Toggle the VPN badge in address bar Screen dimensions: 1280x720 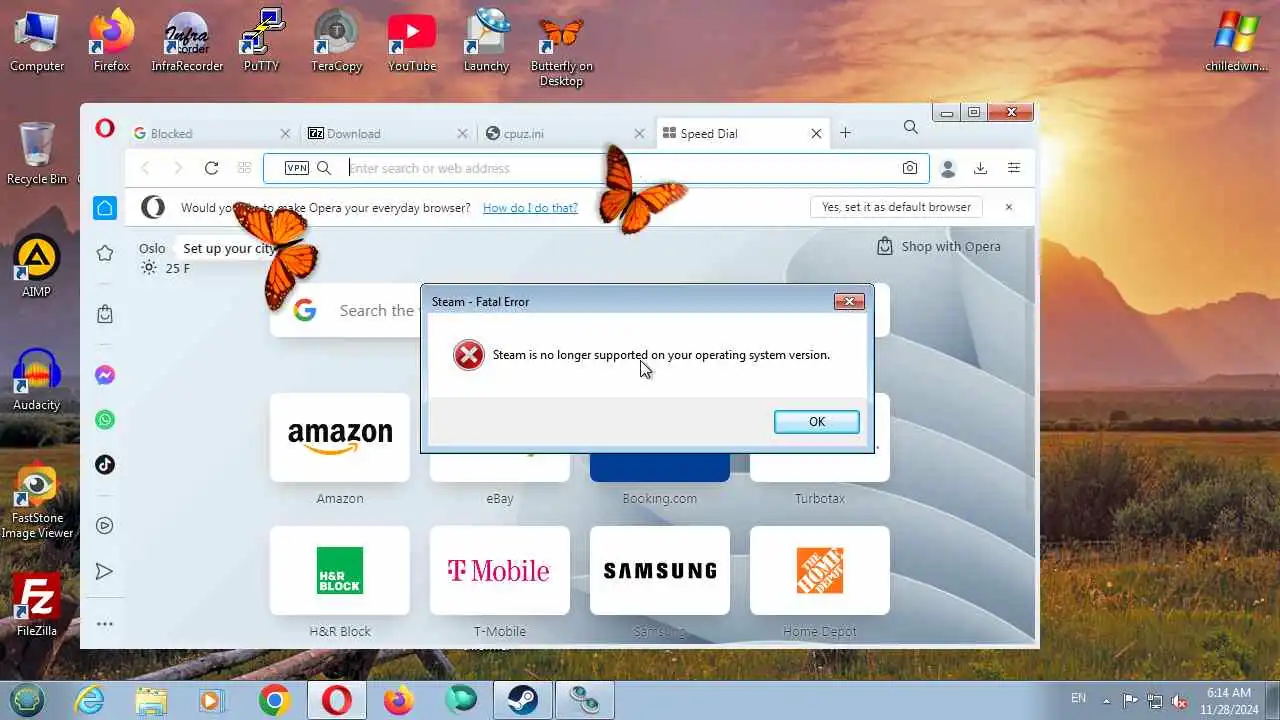(297, 168)
